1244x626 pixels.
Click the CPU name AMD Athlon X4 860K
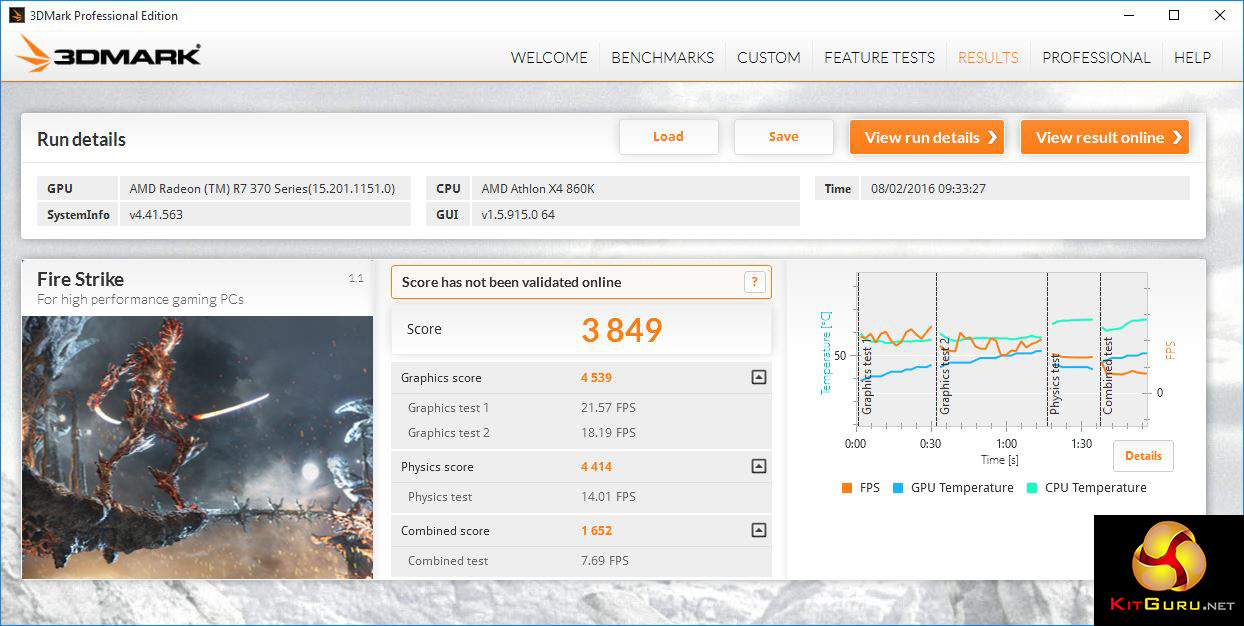coord(538,188)
